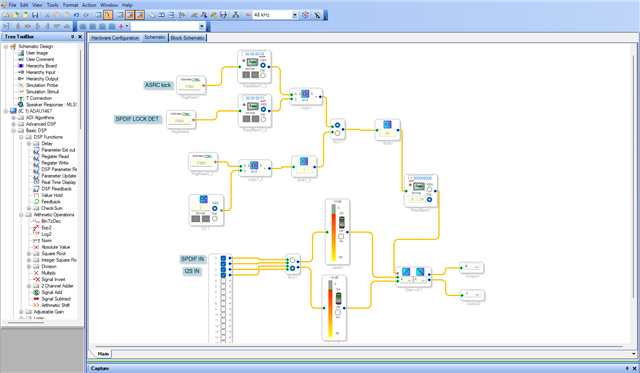Click the Read button on ReadBack1_2 block
640x373 pixels.
[252, 62]
